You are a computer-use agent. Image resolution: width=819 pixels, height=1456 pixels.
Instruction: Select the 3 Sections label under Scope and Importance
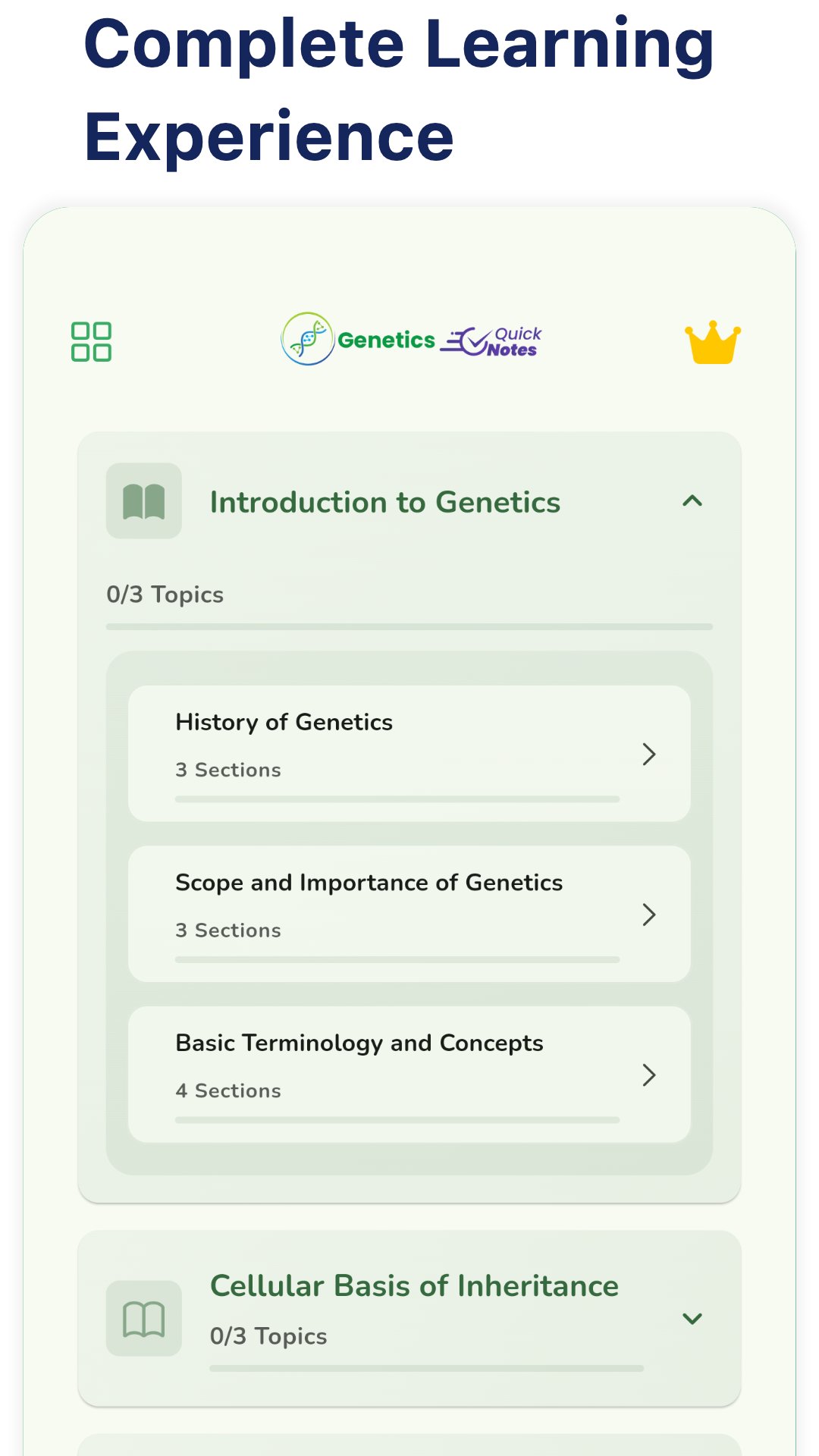click(x=228, y=930)
